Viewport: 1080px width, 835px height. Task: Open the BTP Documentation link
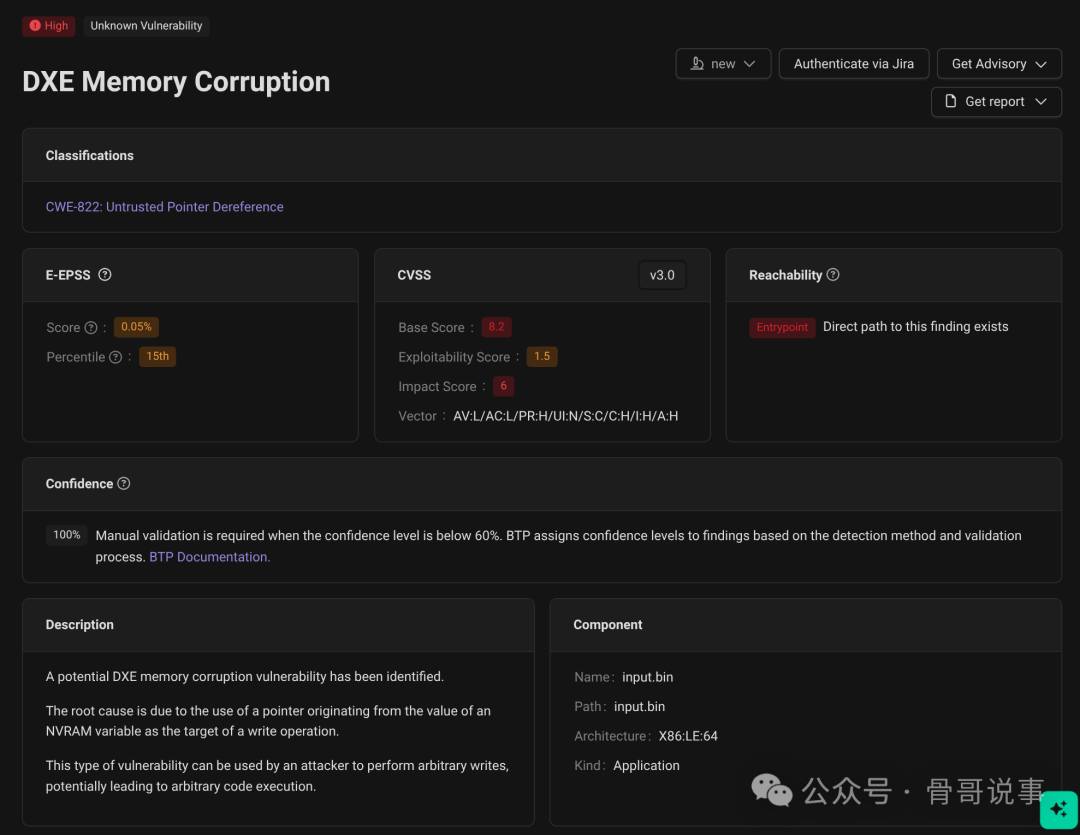point(209,557)
